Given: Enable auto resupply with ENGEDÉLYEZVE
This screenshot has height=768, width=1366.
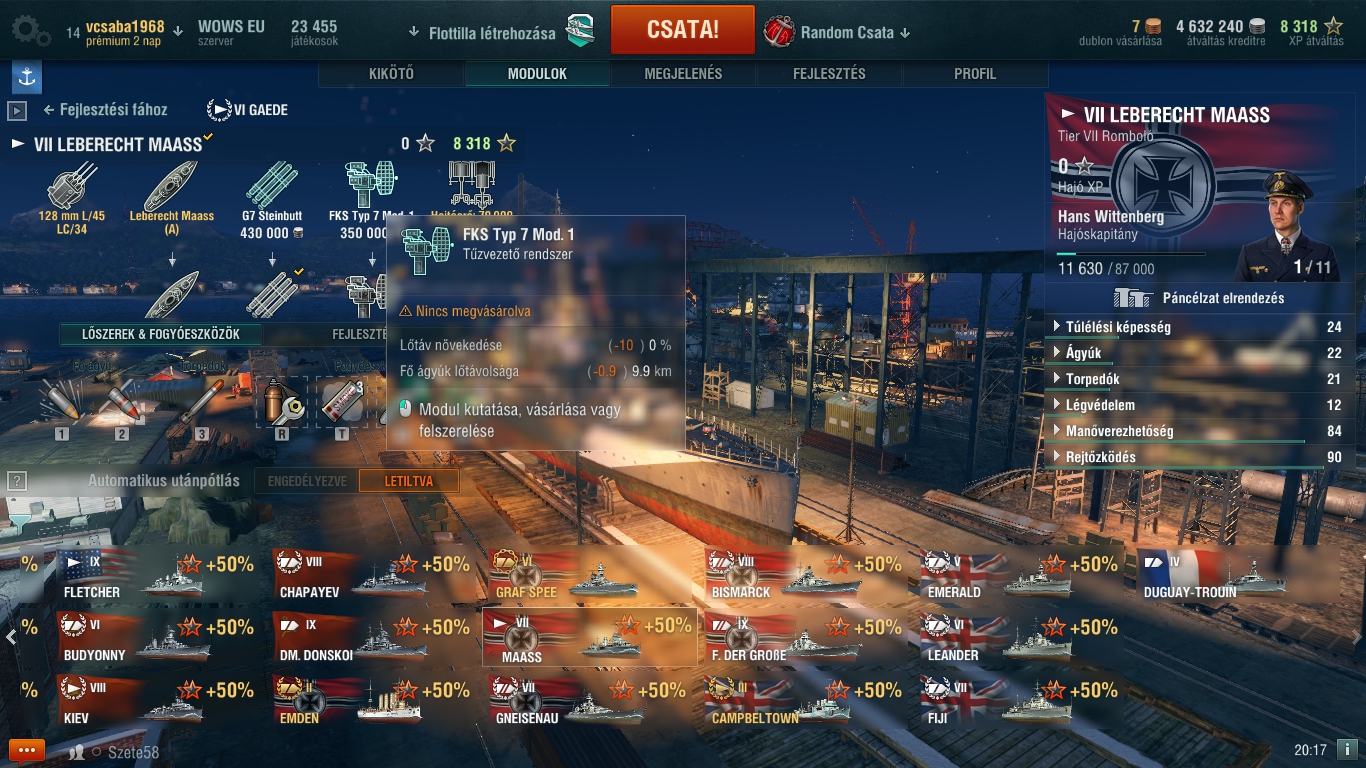Looking at the screenshot, I should click(306, 481).
